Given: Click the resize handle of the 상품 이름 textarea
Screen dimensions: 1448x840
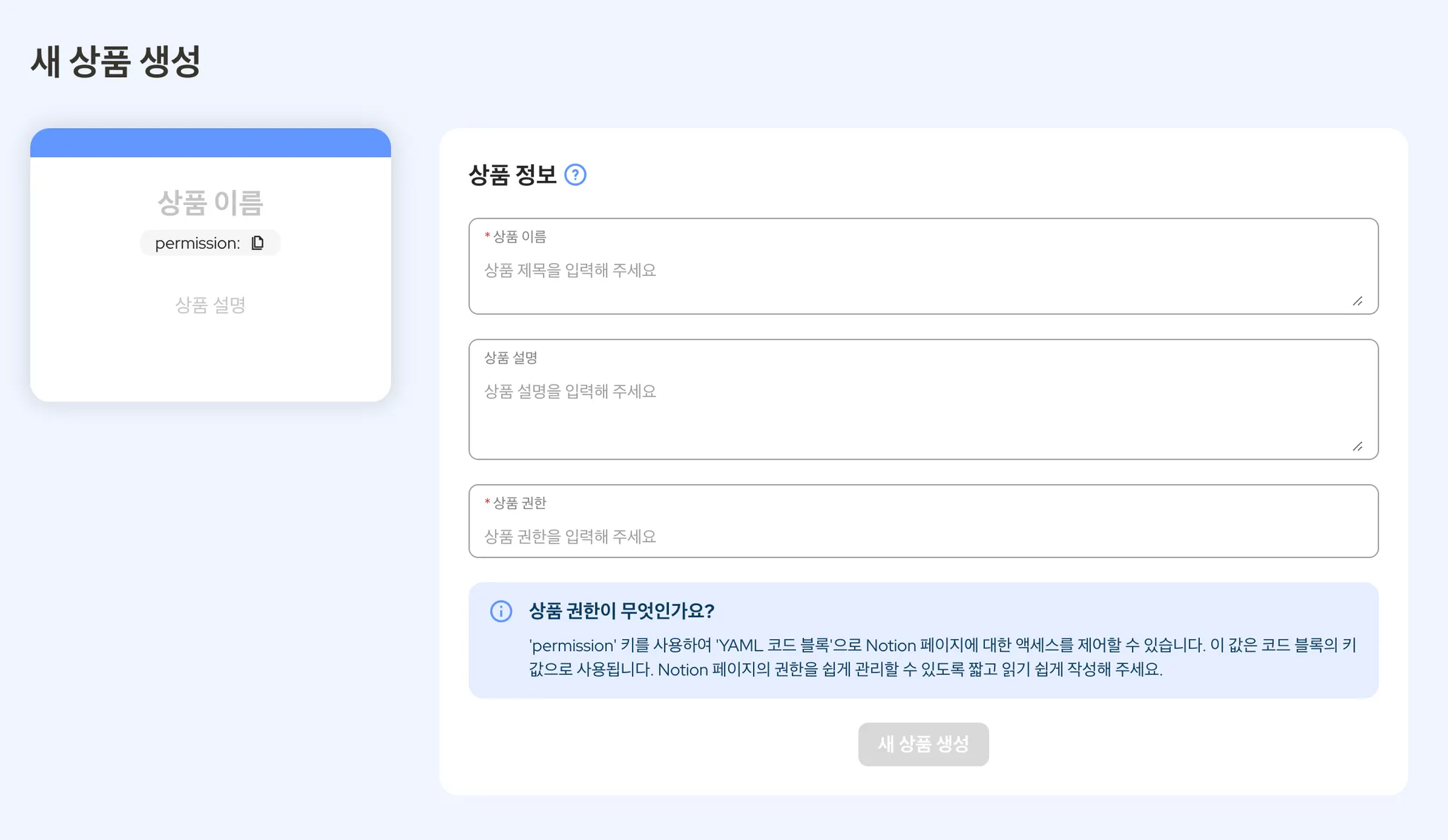Looking at the screenshot, I should (x=1357, y=301).
